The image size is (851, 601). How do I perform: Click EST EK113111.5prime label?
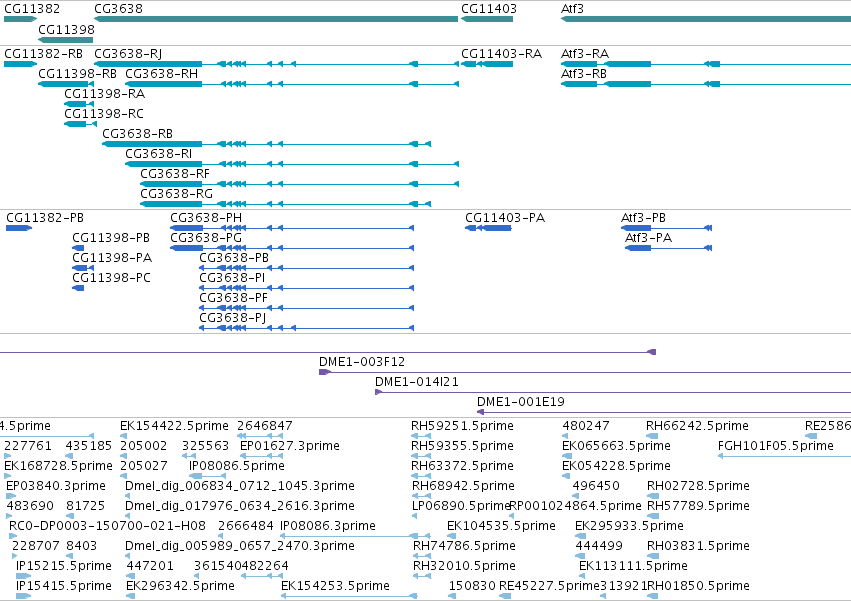click(x=633, y=566)
